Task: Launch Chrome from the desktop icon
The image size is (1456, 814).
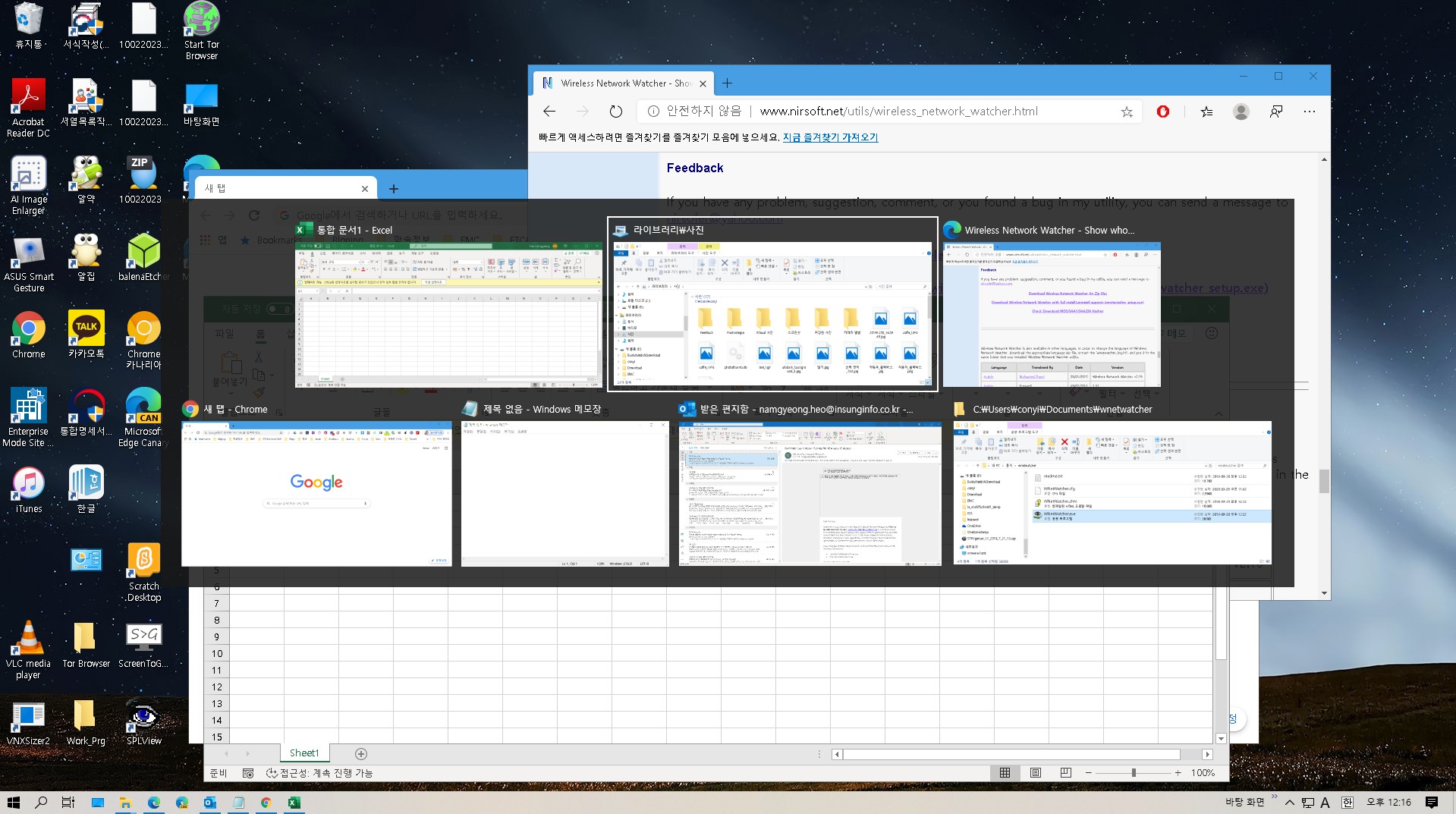Action: coord(29,335)
